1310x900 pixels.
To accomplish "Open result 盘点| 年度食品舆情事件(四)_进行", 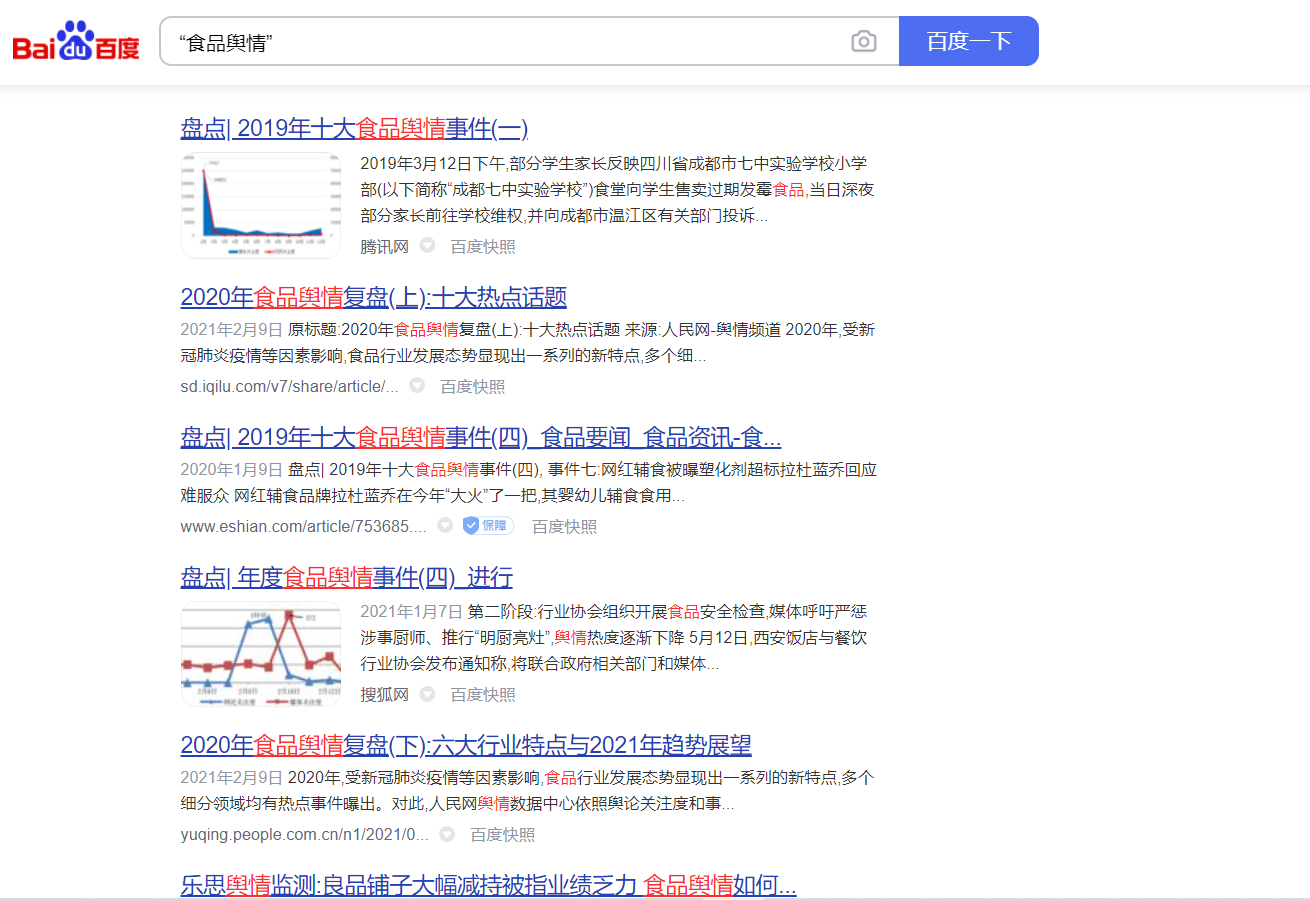I will [346, 577].
